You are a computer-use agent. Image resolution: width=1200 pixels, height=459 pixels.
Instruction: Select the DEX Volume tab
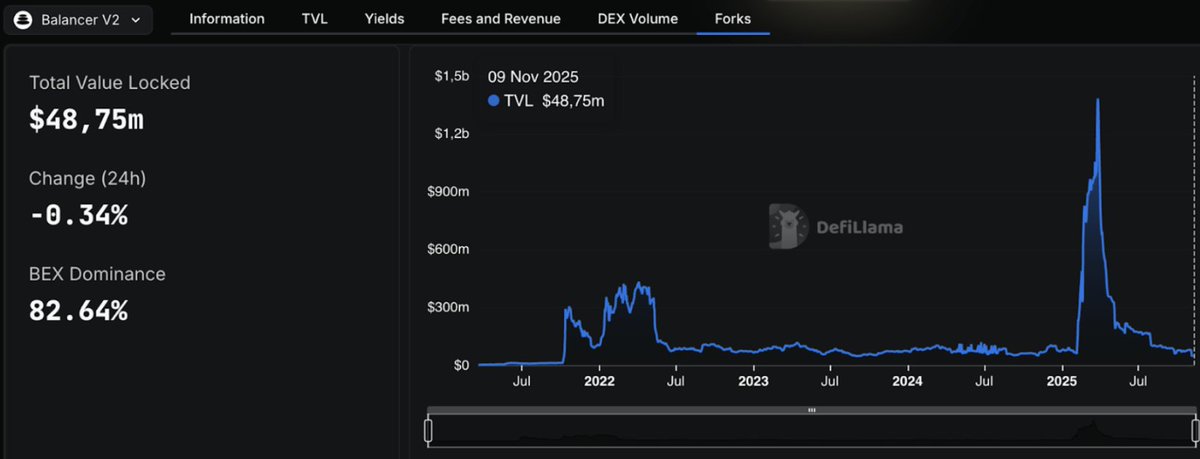point(637,18)
